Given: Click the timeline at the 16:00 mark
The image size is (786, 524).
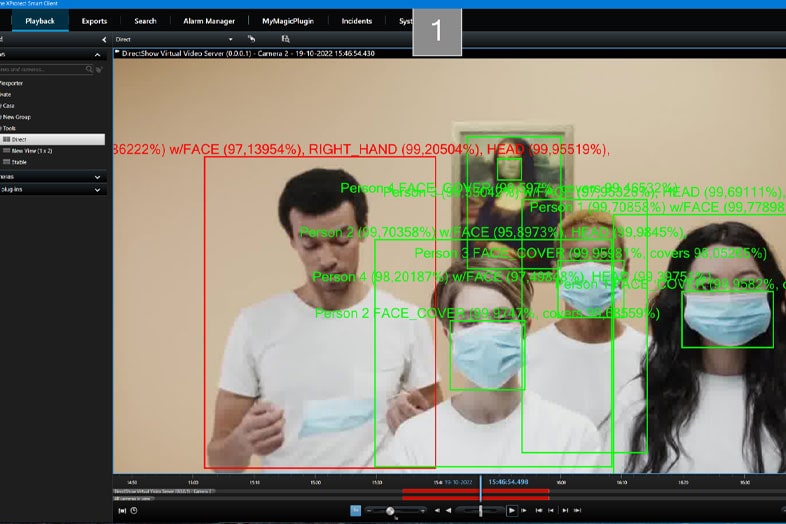Looking at the screenshot, I should click(561, 482).
